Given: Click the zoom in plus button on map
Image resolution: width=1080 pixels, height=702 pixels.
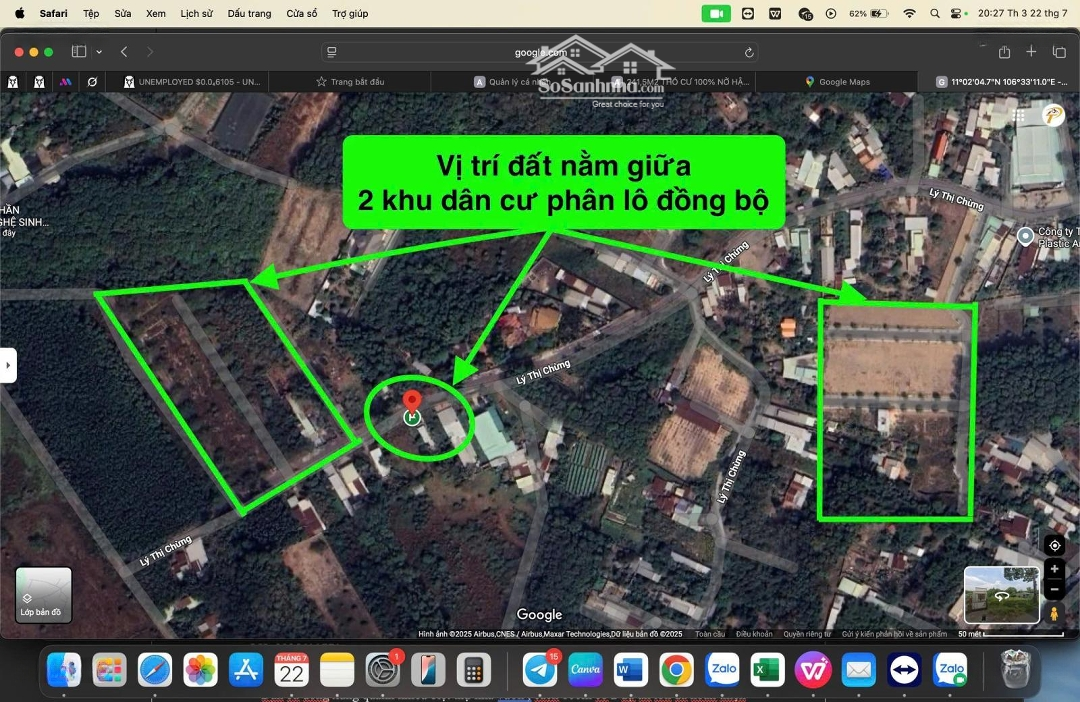Looking at the screenshot, I should point(1054,569).
